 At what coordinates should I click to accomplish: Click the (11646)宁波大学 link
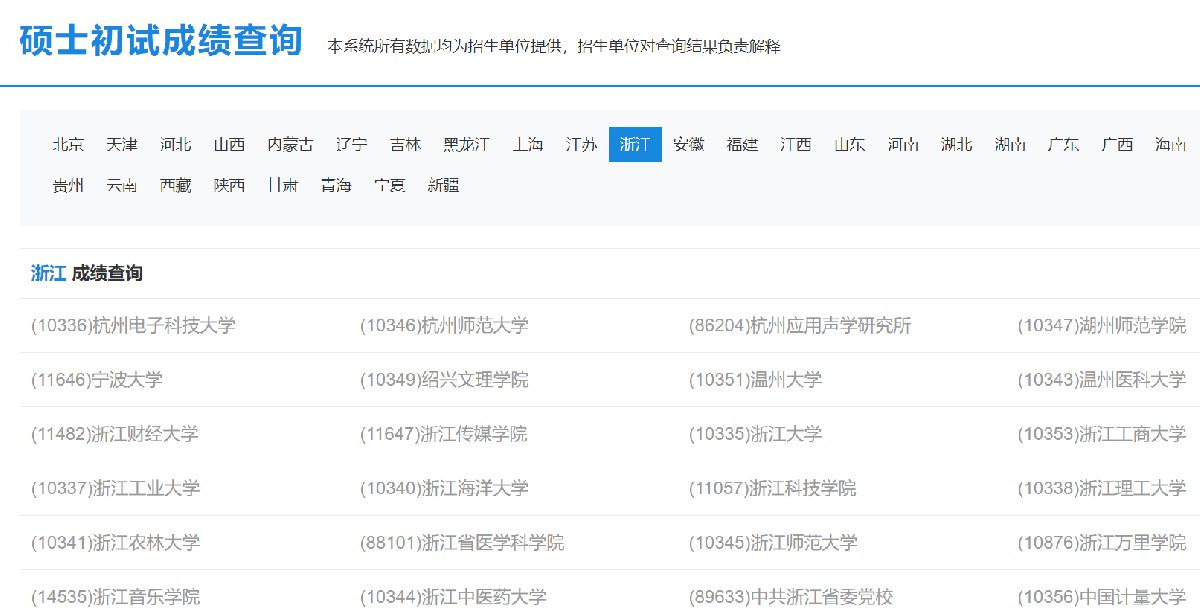(x=97, y=380)
